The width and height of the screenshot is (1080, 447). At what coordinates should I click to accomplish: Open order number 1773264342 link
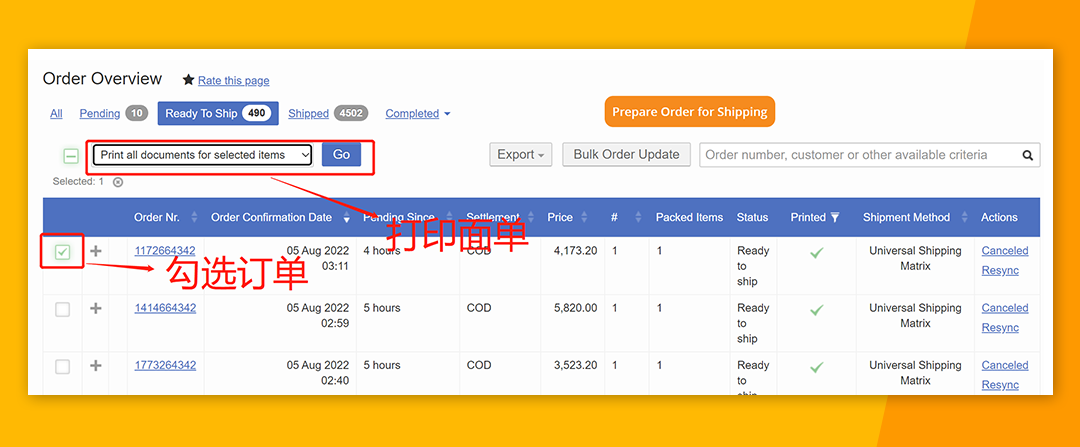point(165,365)
